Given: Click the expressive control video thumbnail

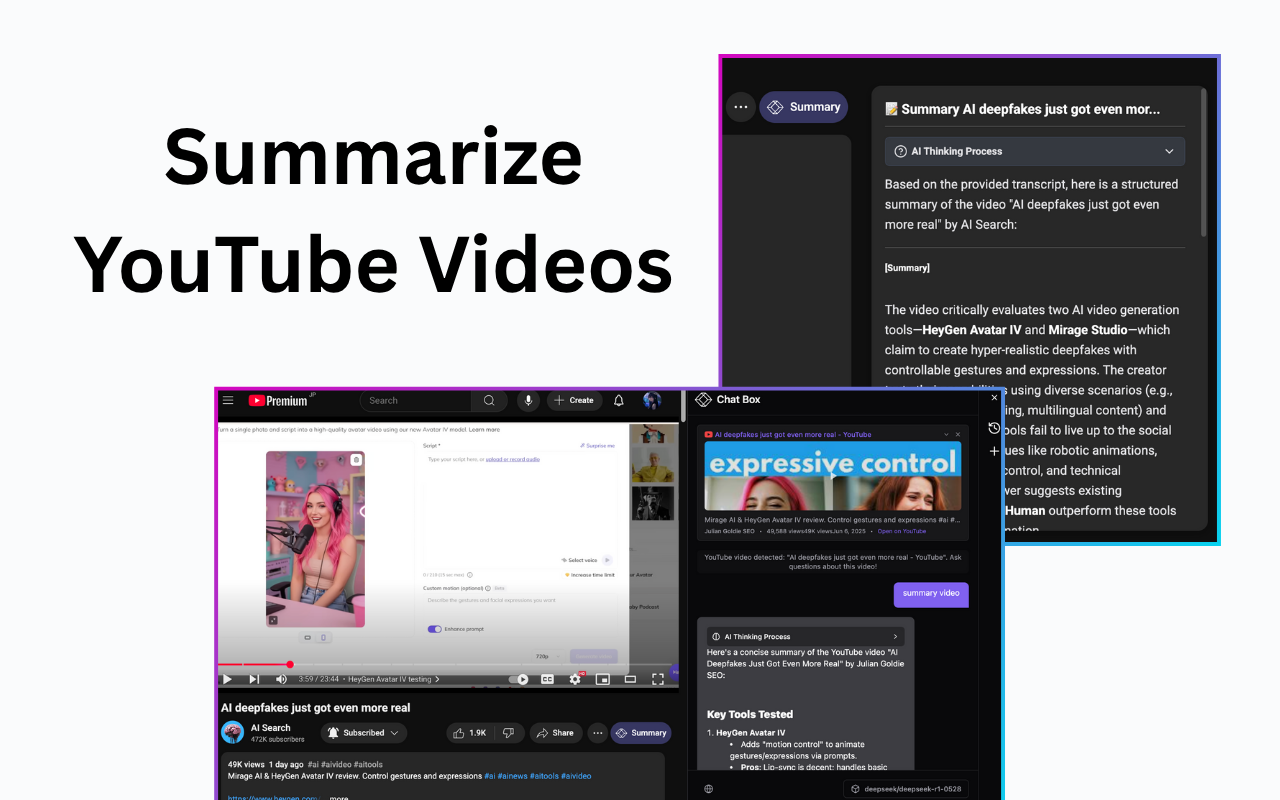Looking at the screenshot, I should (833, 476).
